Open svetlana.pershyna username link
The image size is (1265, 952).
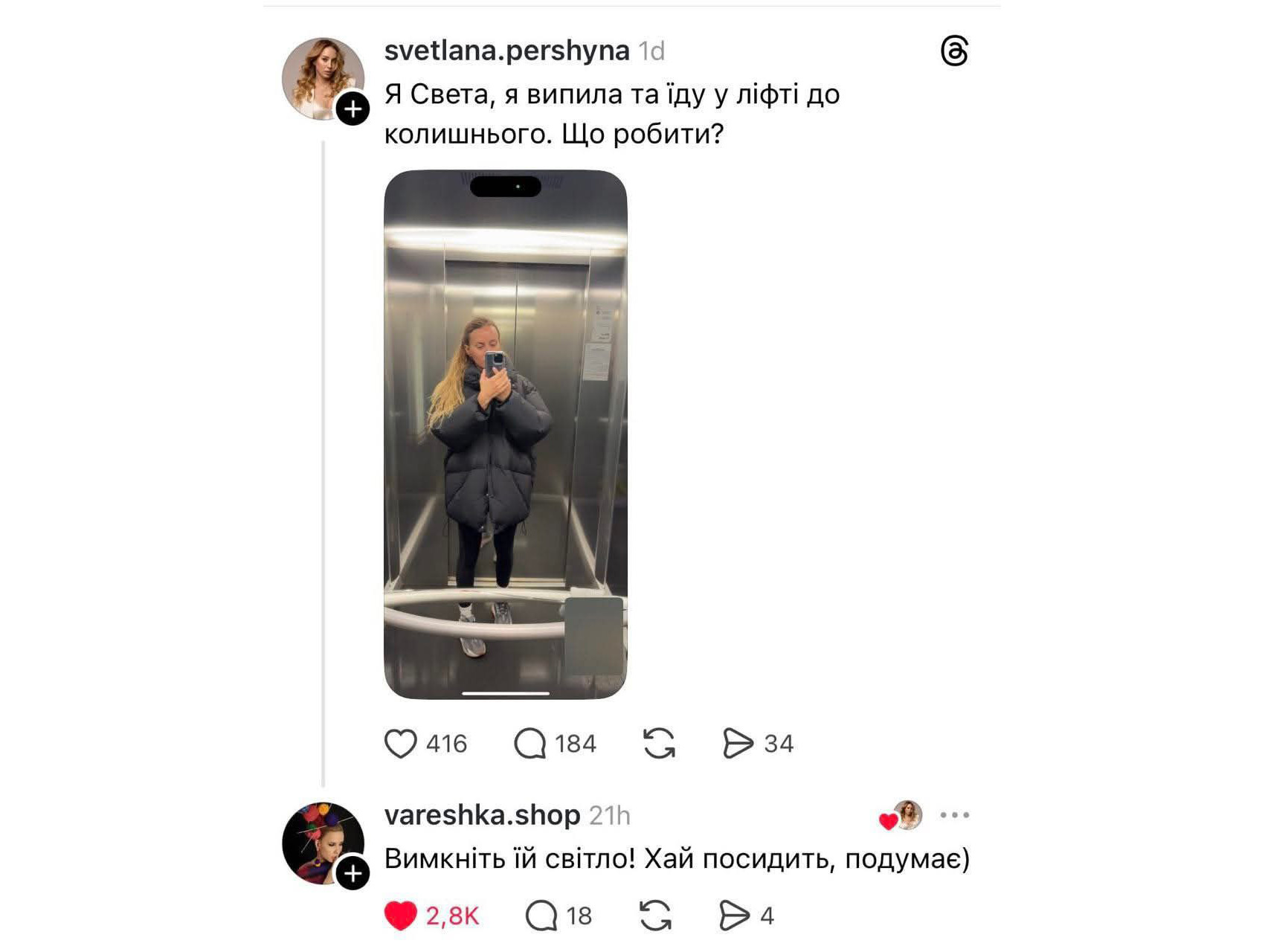point(506,51)
